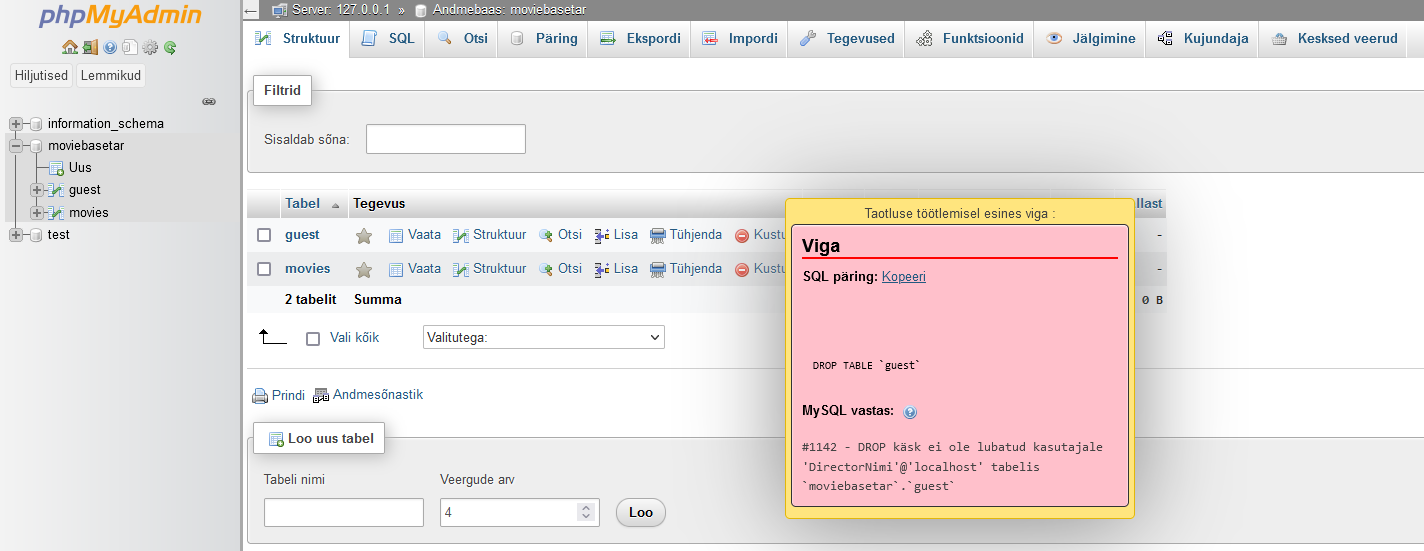The width and height of the screenshot is (1424, 551).
Task: Collapse the moviebasetar database node
Action: 15,146
